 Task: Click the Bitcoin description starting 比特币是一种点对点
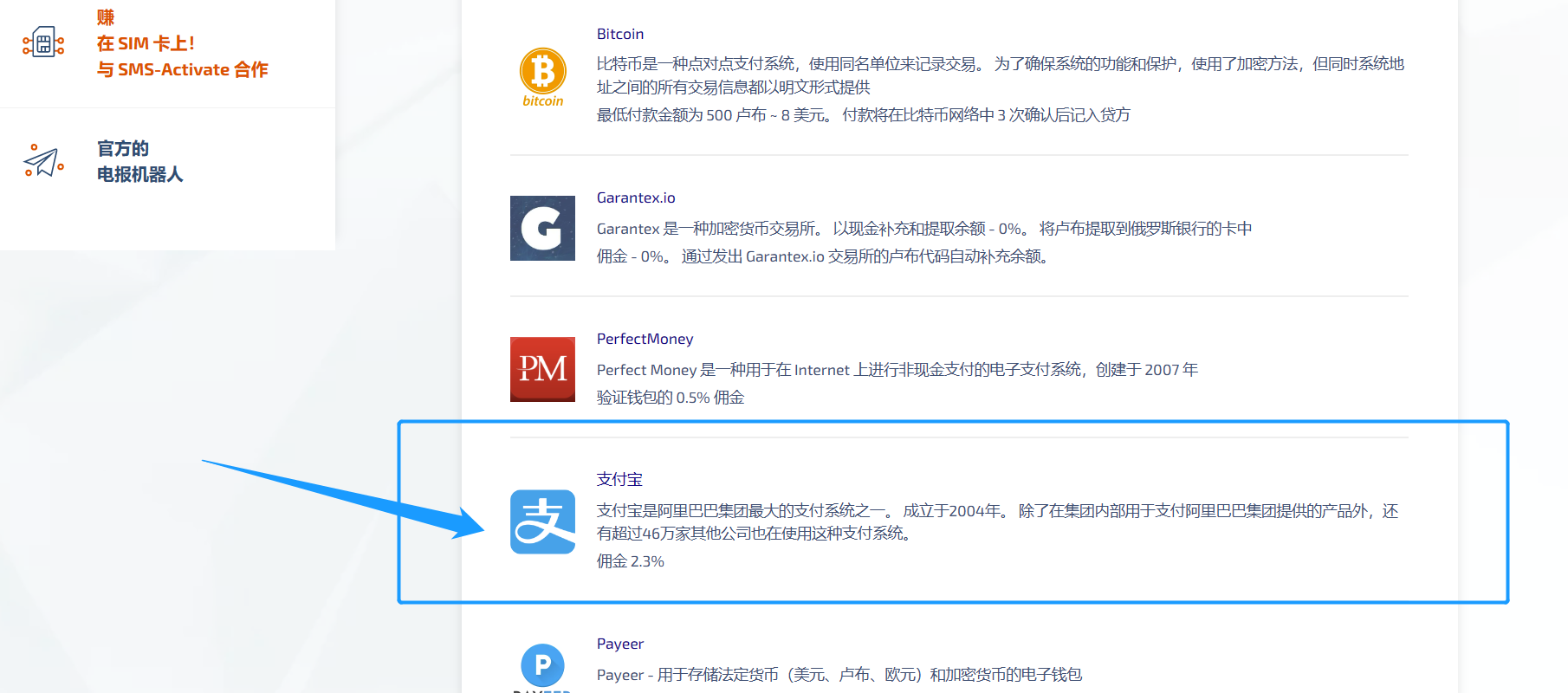1001,74
